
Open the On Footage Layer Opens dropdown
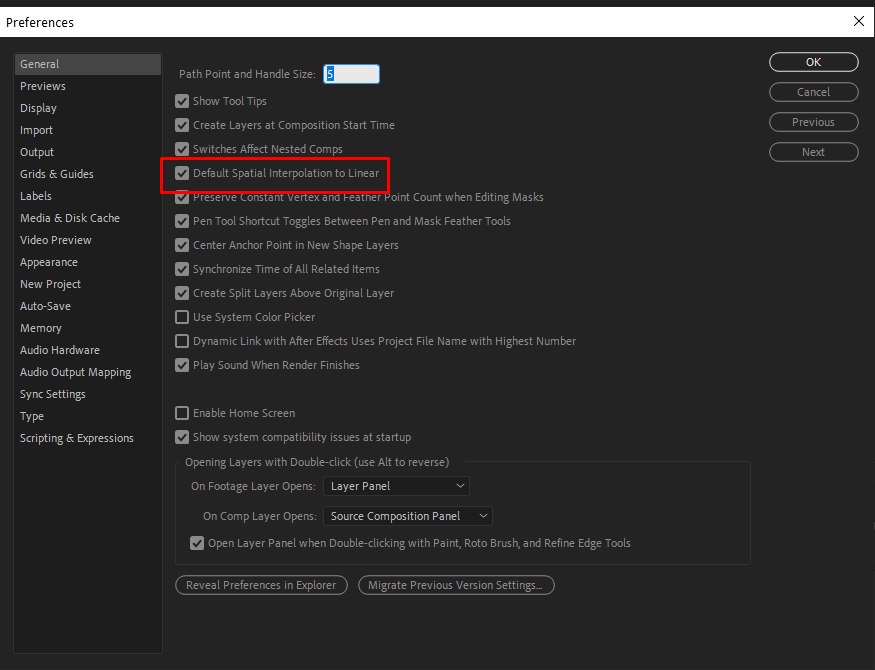(x=396, y=486)
